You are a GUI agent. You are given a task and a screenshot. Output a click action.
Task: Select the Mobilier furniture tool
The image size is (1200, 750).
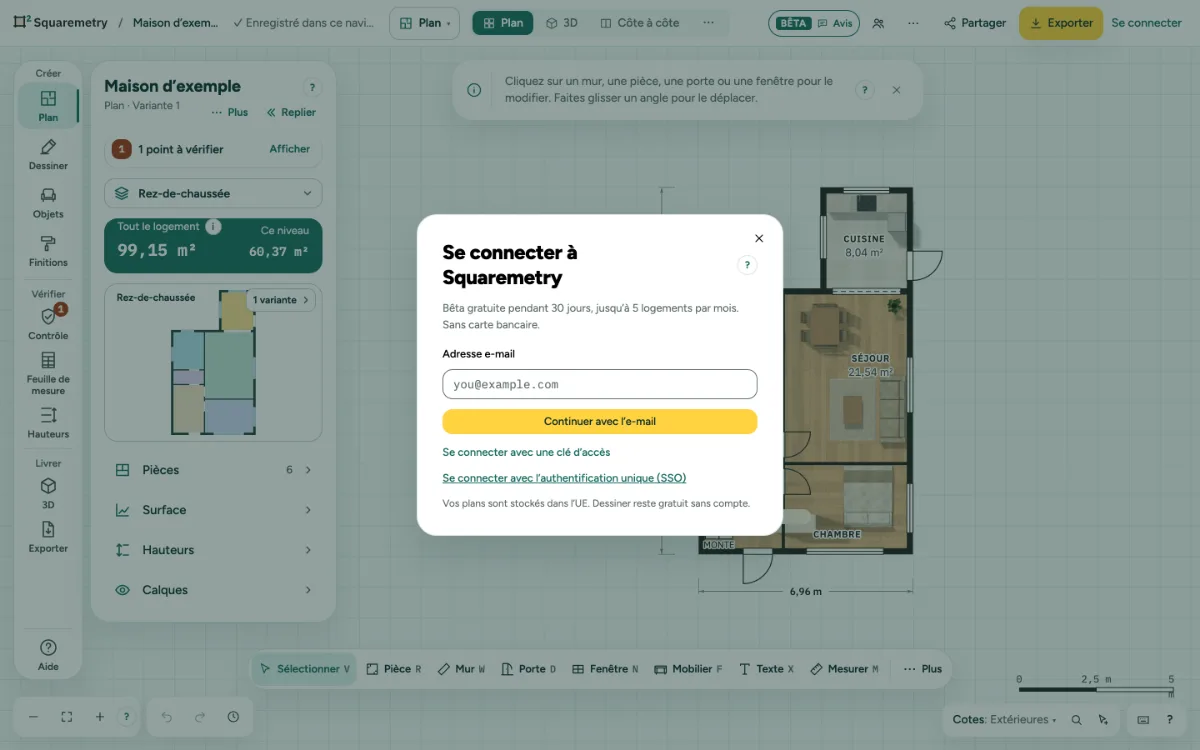tap(688, 669)
